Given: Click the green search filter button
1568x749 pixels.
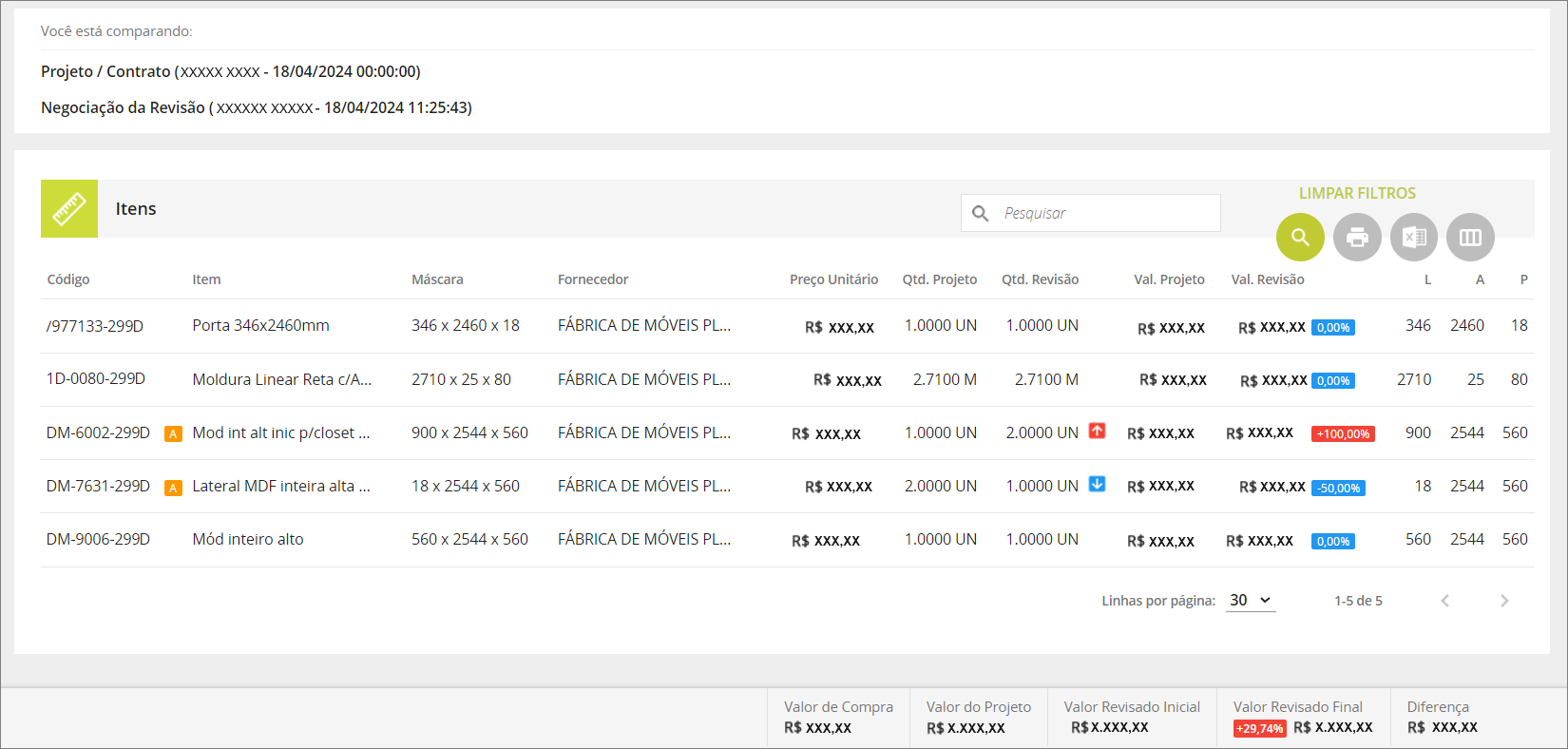Looking at the screenshot, I should pos(1300,237).
